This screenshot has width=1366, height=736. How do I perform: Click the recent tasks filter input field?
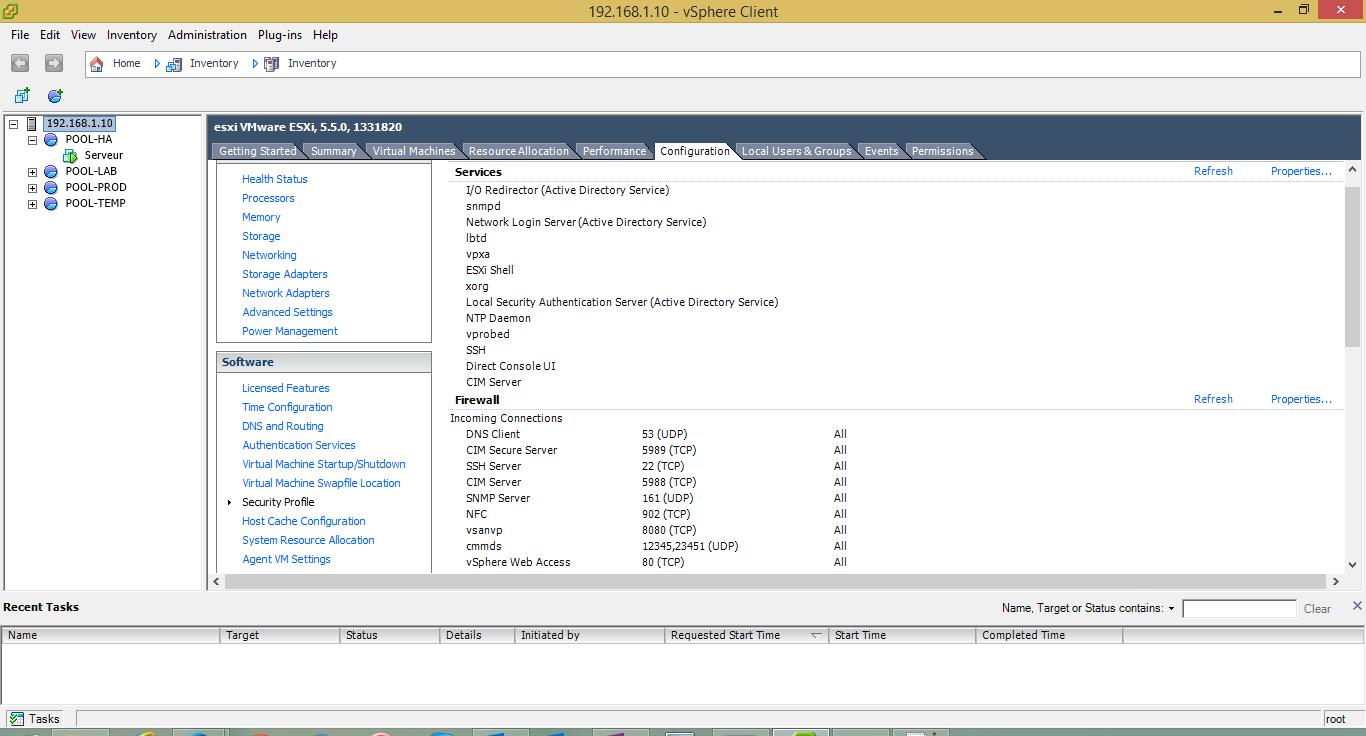tap(1239, 608)
